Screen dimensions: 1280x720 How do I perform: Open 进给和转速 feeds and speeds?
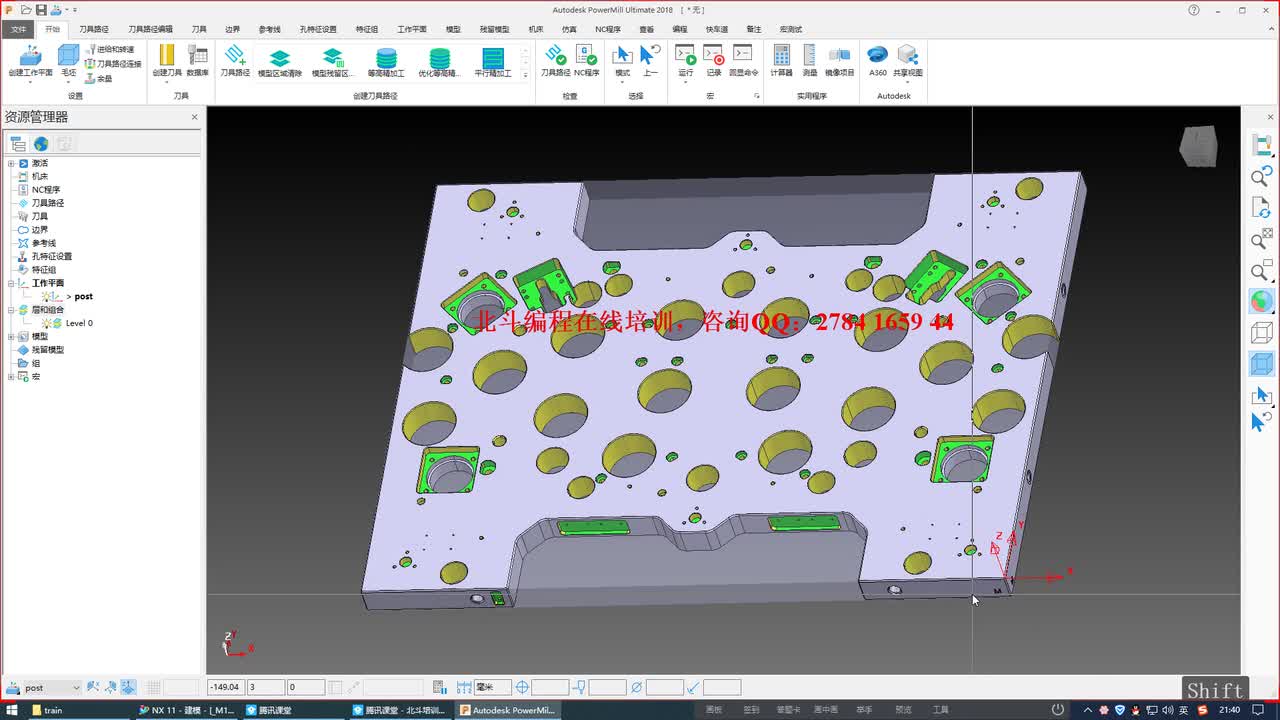[108, 49]
